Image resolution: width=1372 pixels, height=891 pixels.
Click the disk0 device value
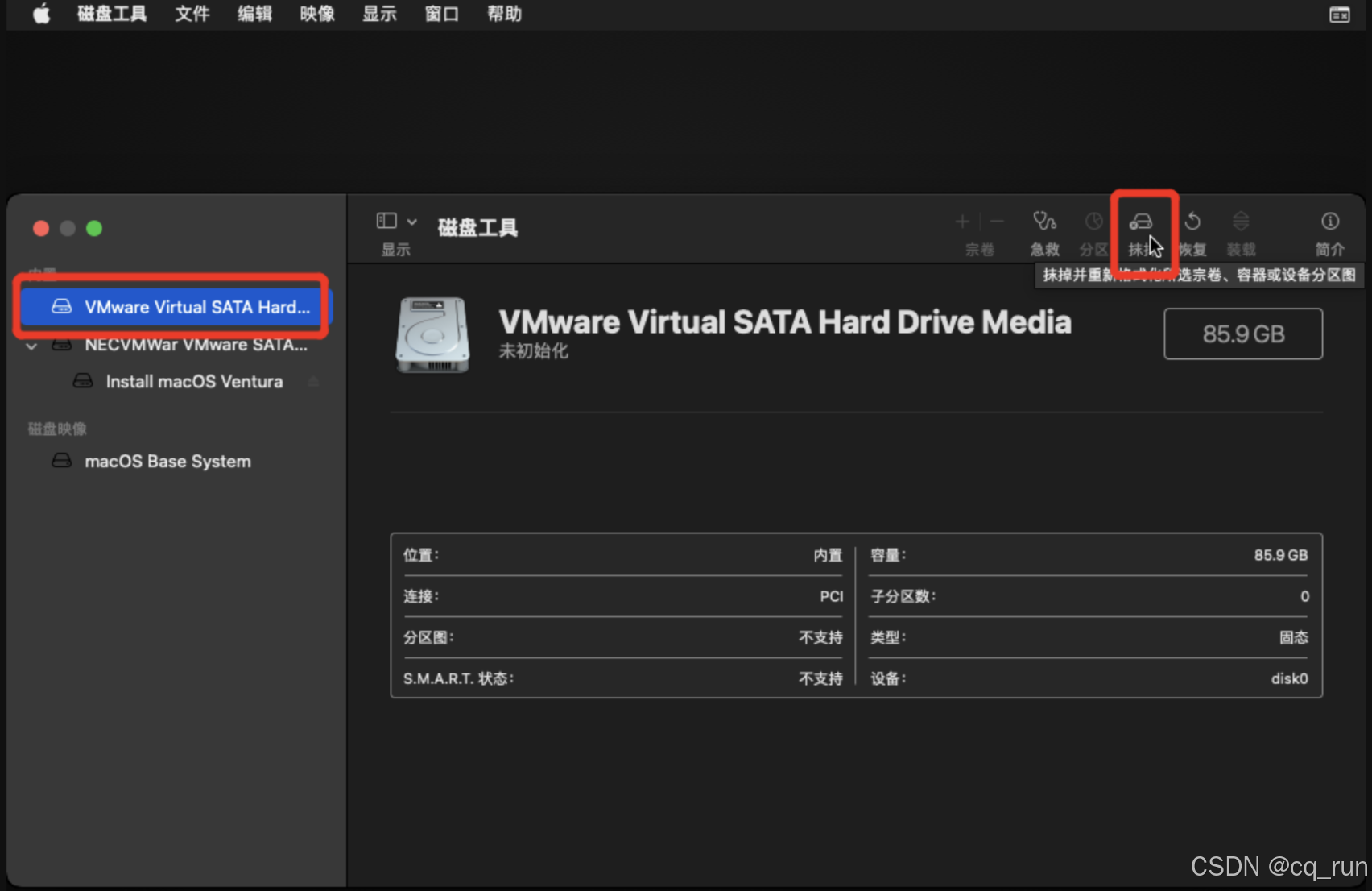[1289, 678]
